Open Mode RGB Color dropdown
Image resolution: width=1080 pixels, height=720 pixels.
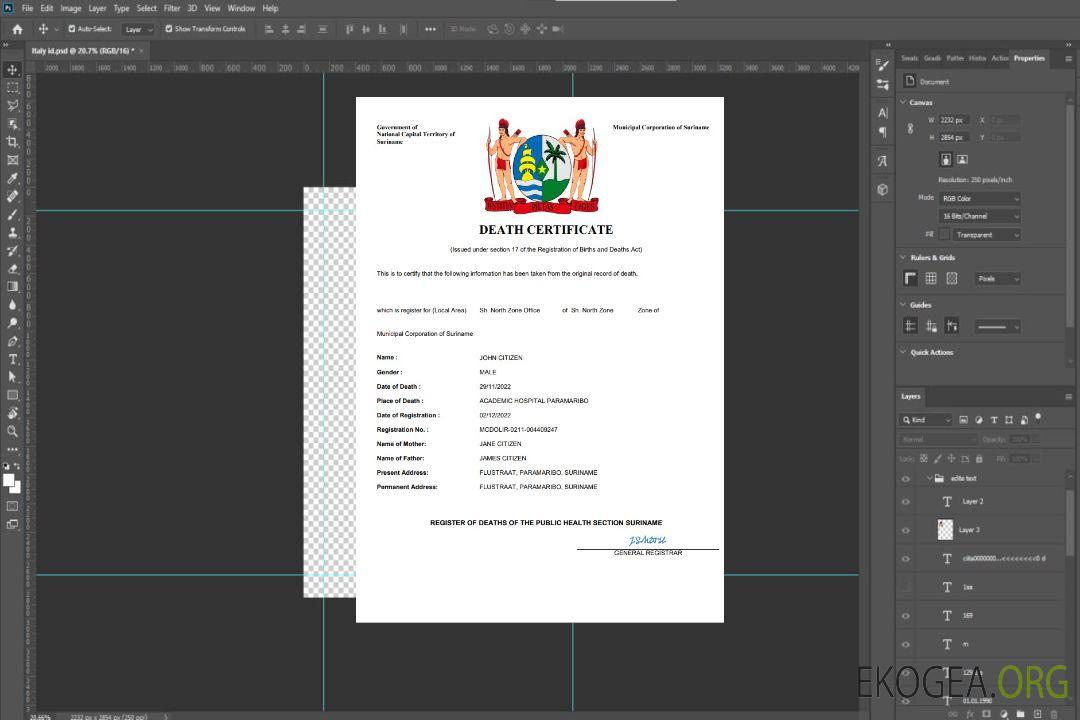tap(979, 198)
